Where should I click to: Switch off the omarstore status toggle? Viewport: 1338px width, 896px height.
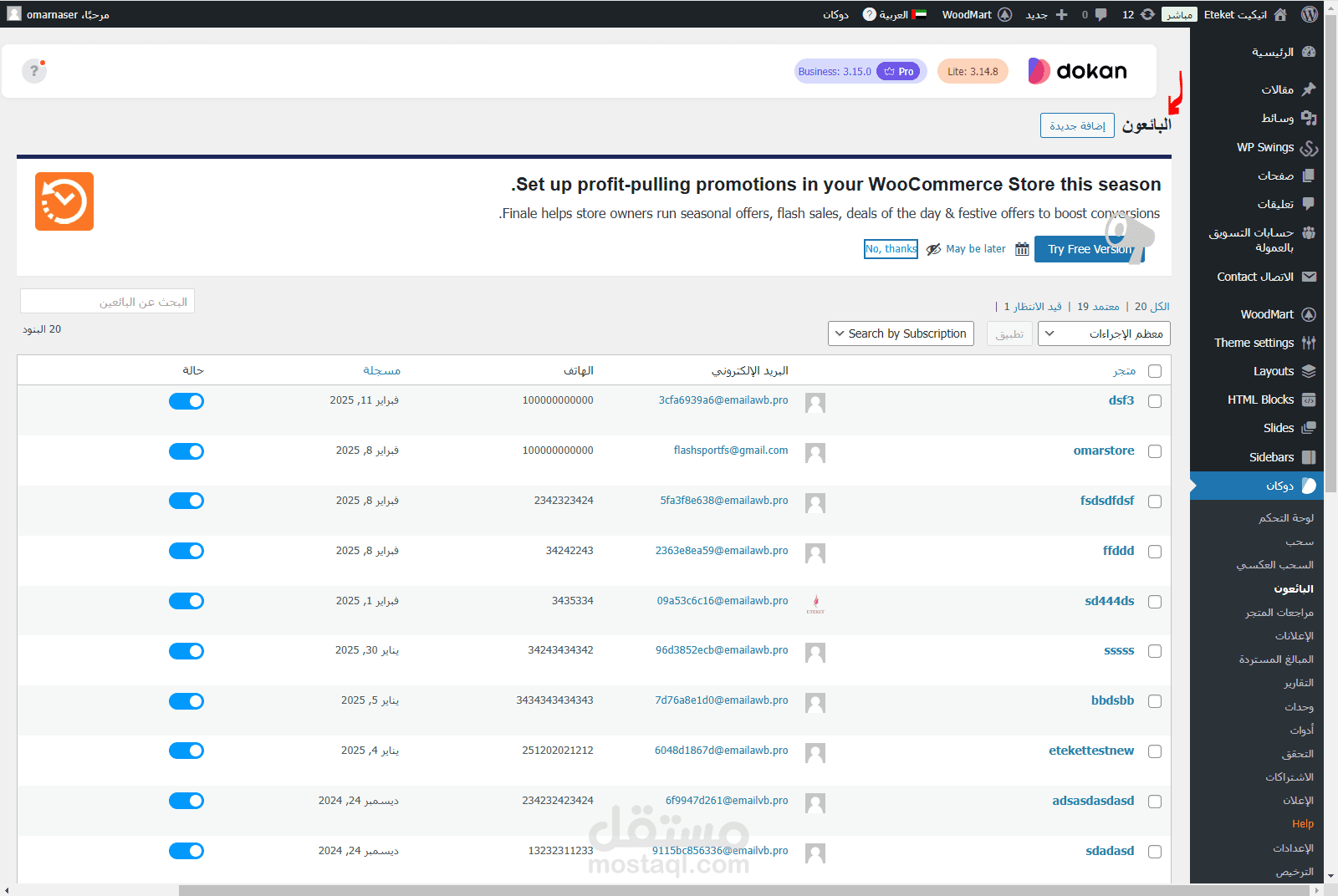[x=186, y=451]
